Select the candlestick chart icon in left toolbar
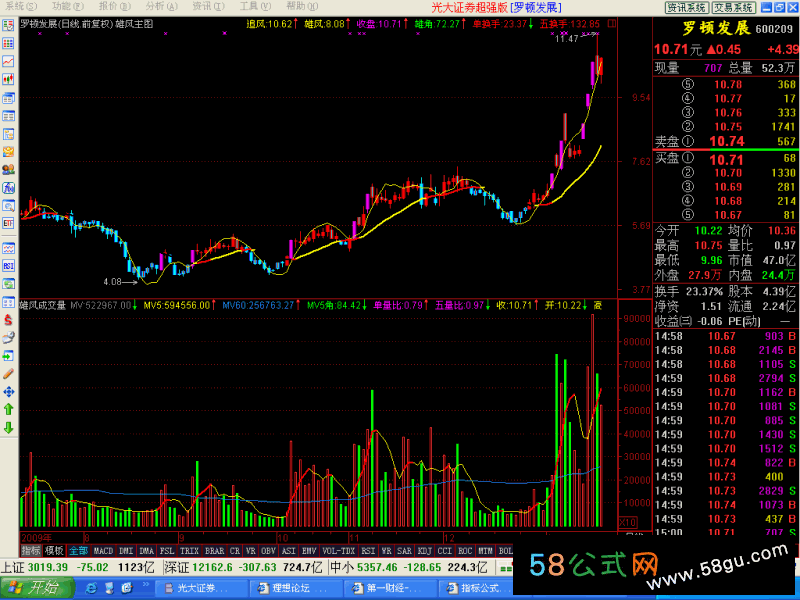Image resolution: width=800 pixels, height=600 pixels. [x=8, y=80]
